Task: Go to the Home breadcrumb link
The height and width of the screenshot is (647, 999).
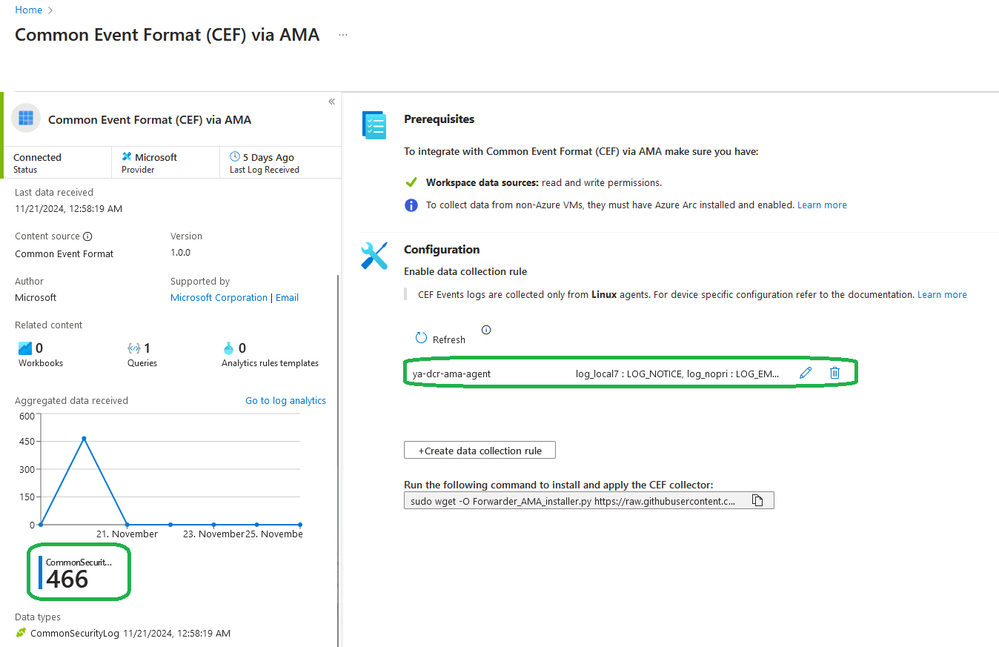Action: [x=28, y=10]
